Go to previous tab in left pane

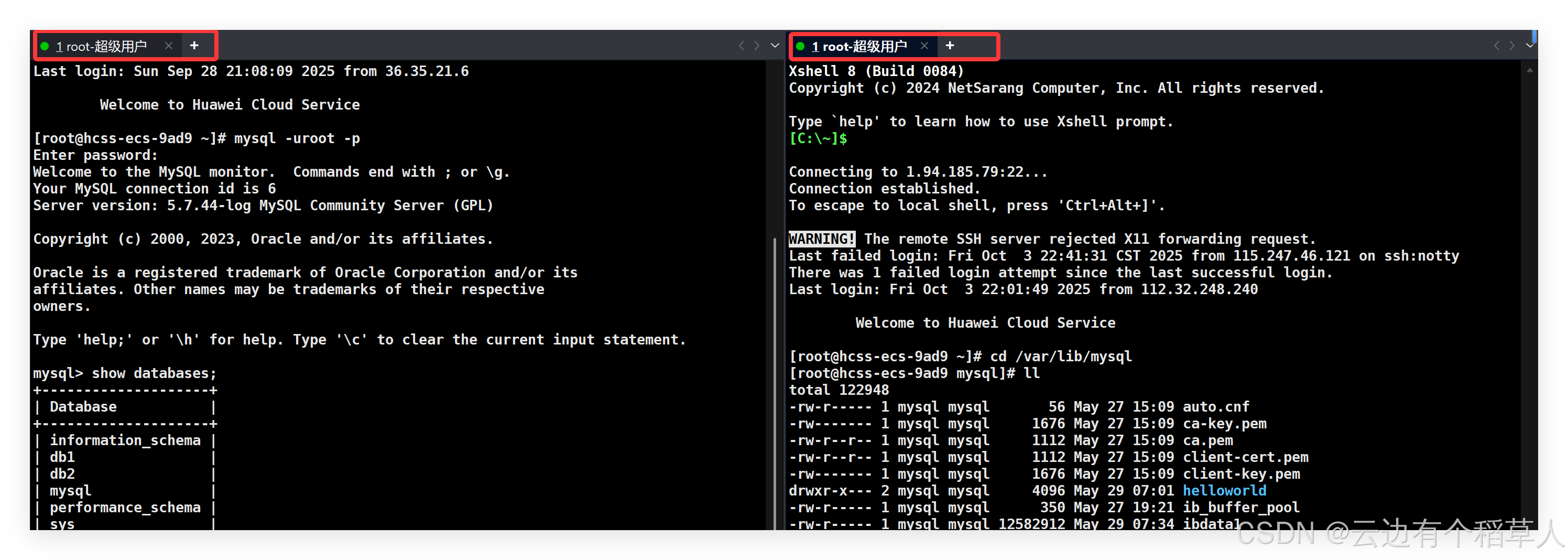742,46
